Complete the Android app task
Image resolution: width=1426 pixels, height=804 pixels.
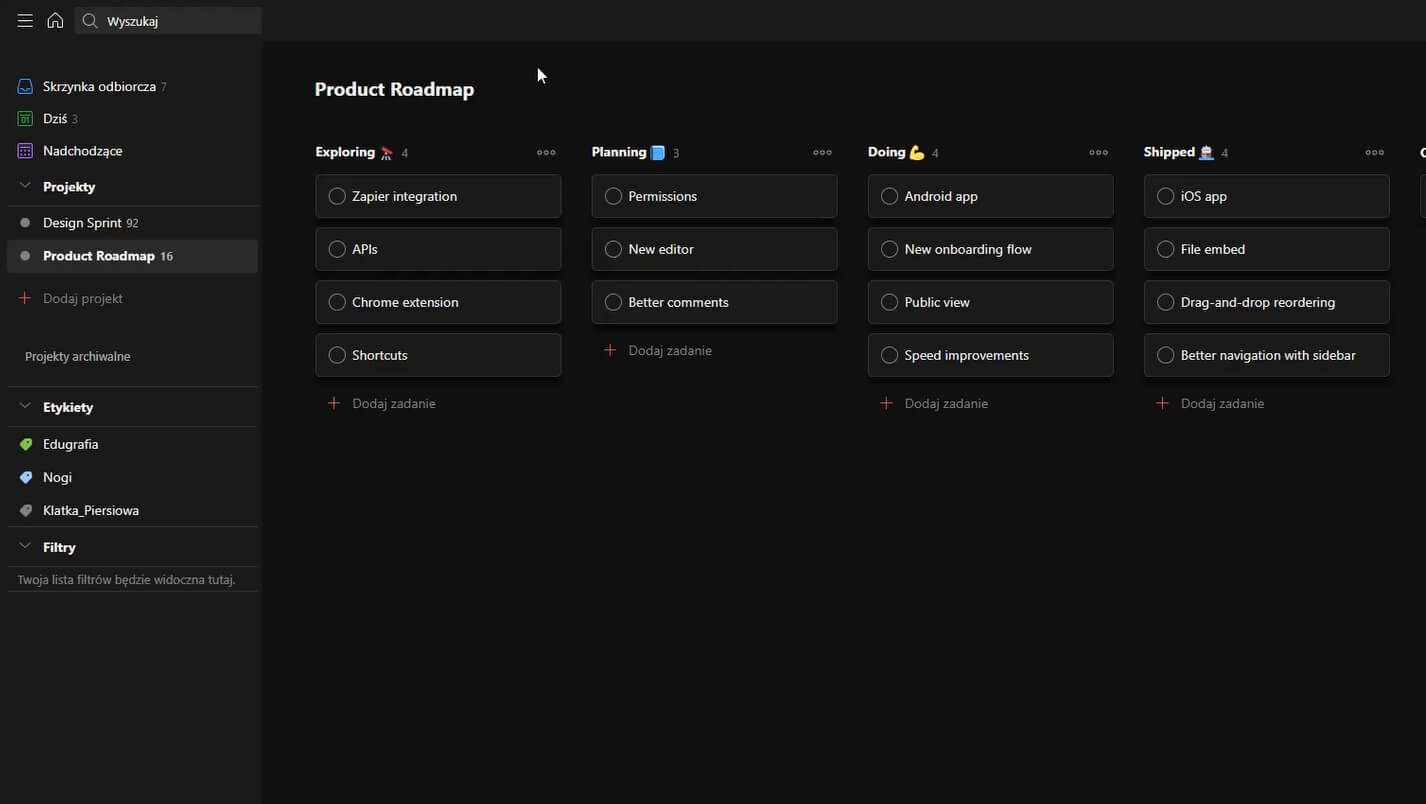coord(889,196)
